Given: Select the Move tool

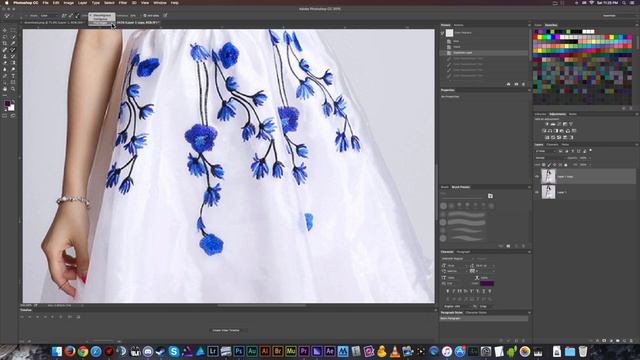Looking at the screenshot, I should pyautogui.click(x=4, y=30).
